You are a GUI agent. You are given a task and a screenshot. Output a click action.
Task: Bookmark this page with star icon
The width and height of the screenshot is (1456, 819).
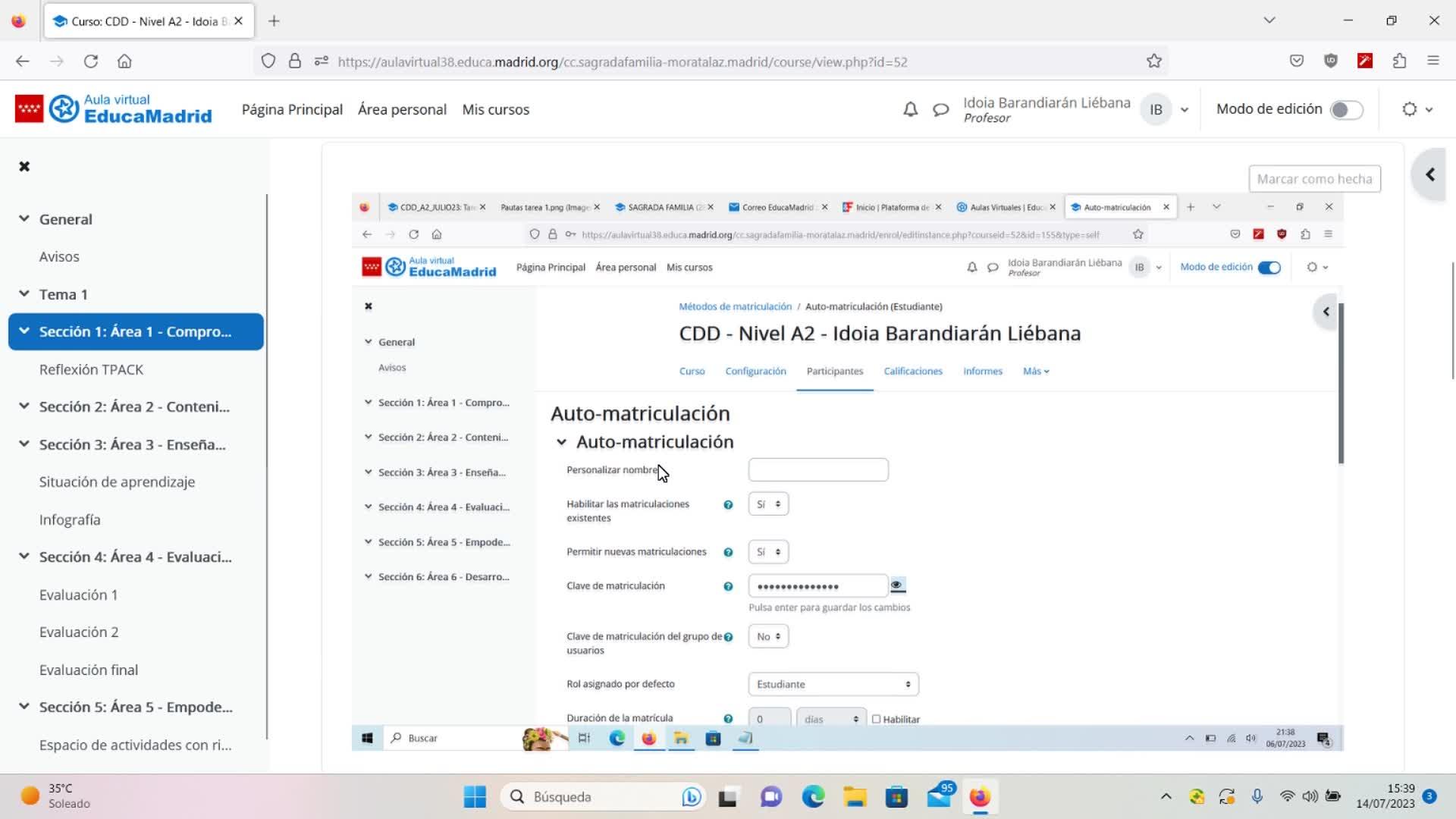pyautogui.click(x=1153, y=61)
